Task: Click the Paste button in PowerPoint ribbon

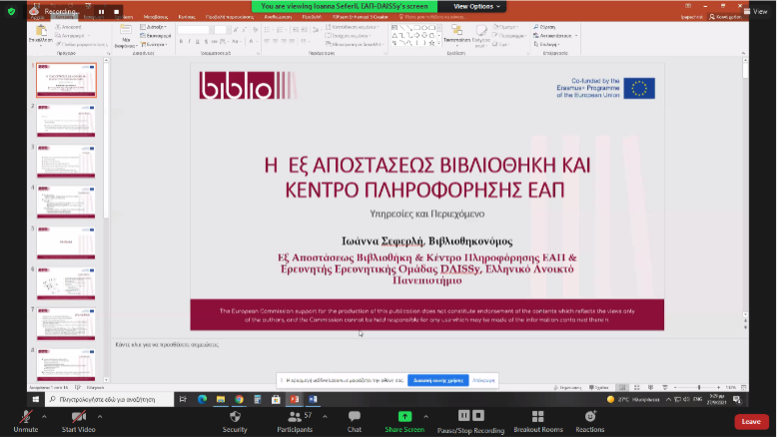Action: (x=41, y=35)
